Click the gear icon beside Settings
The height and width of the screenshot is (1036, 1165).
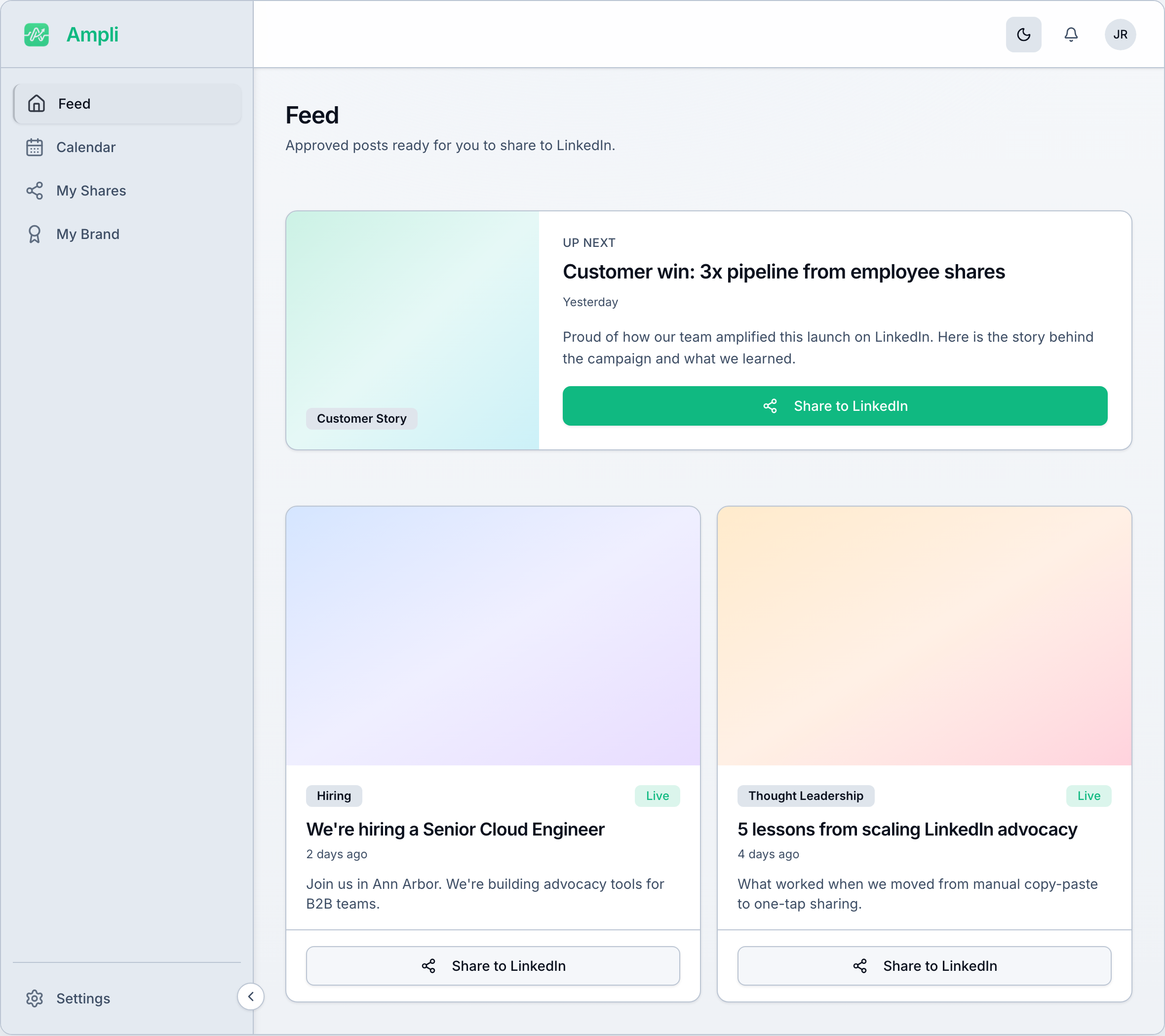tap(35, 998)
